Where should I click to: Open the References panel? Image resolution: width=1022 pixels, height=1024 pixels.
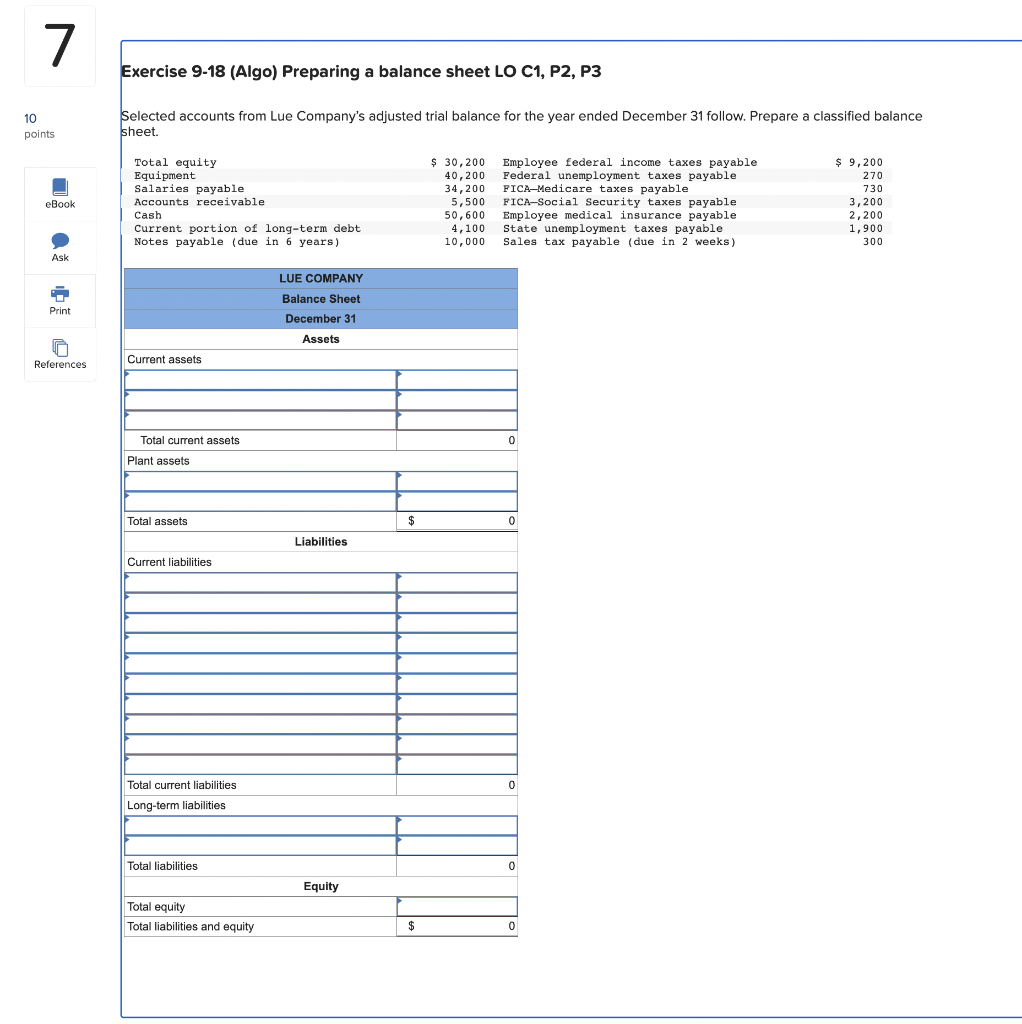click(x=60, y=355)
